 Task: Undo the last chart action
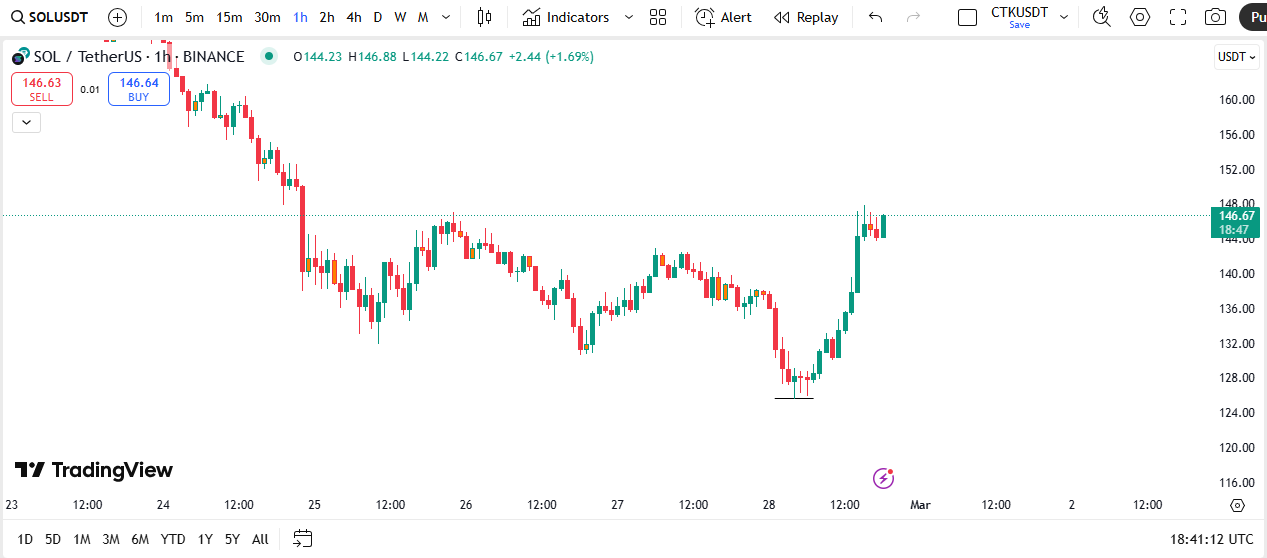point(876,17)
